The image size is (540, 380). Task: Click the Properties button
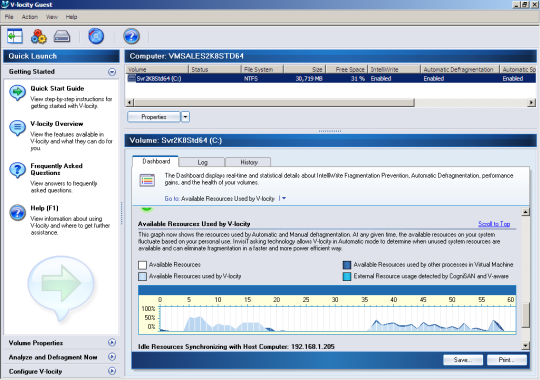154,117
